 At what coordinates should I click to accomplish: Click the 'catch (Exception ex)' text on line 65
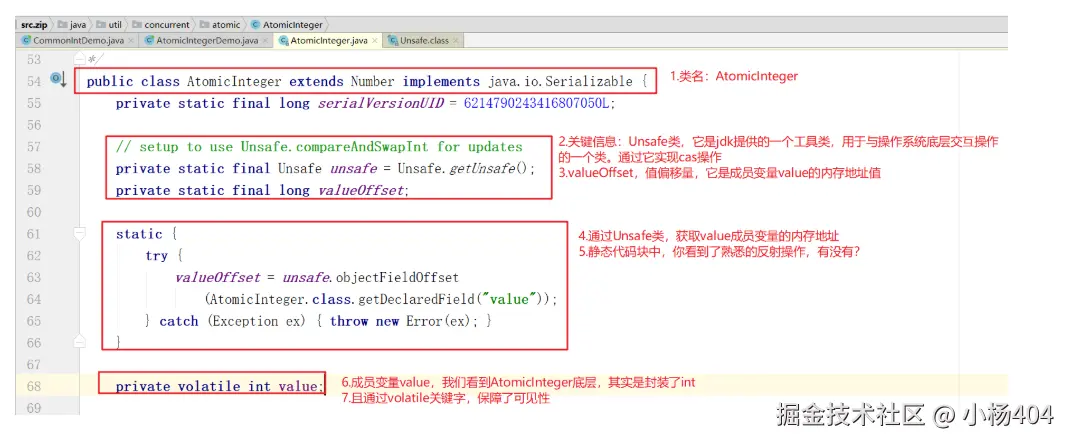tap(234, 321)
